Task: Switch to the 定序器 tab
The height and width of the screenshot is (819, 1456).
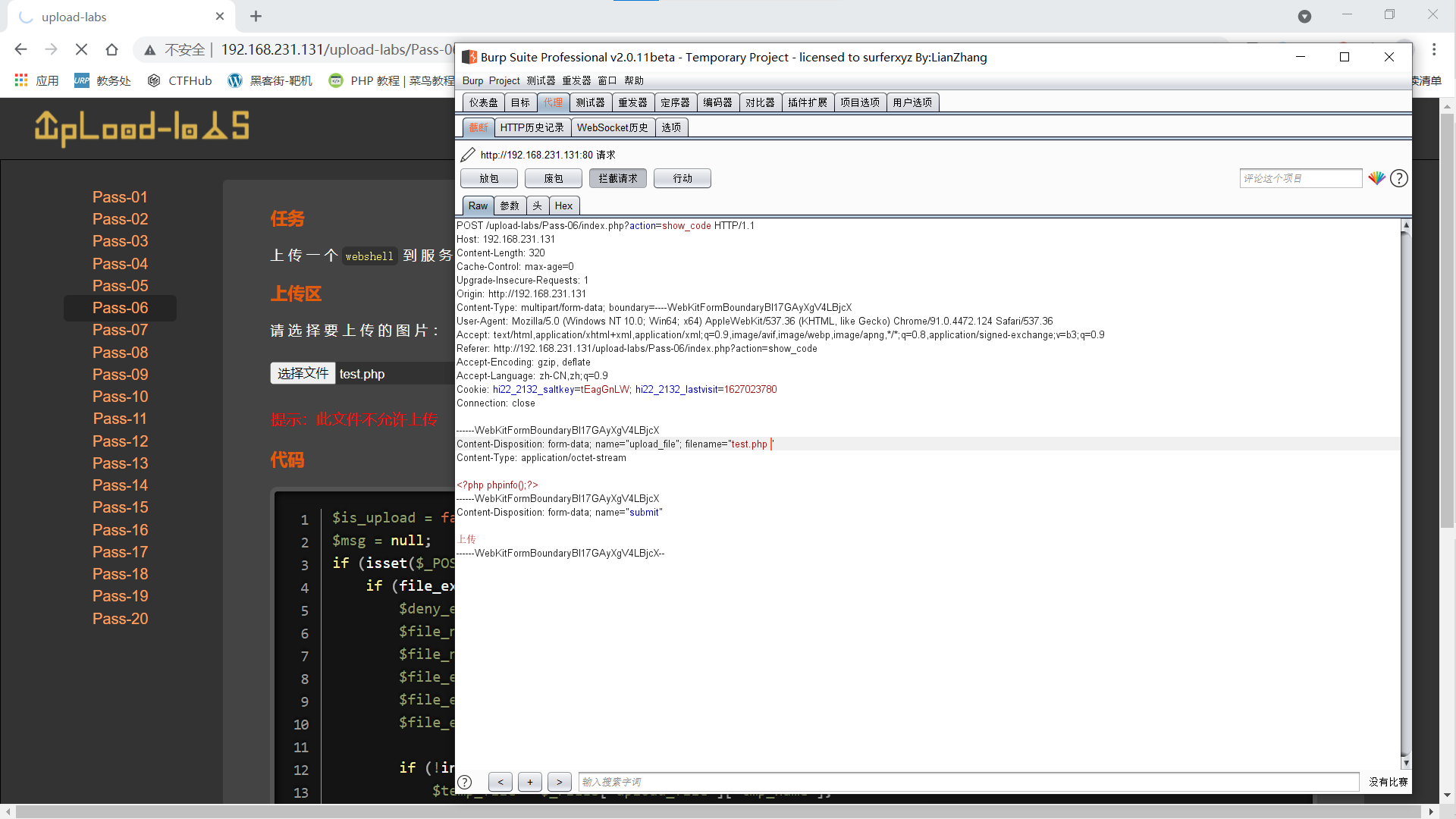Action: (x=675, y=102)
